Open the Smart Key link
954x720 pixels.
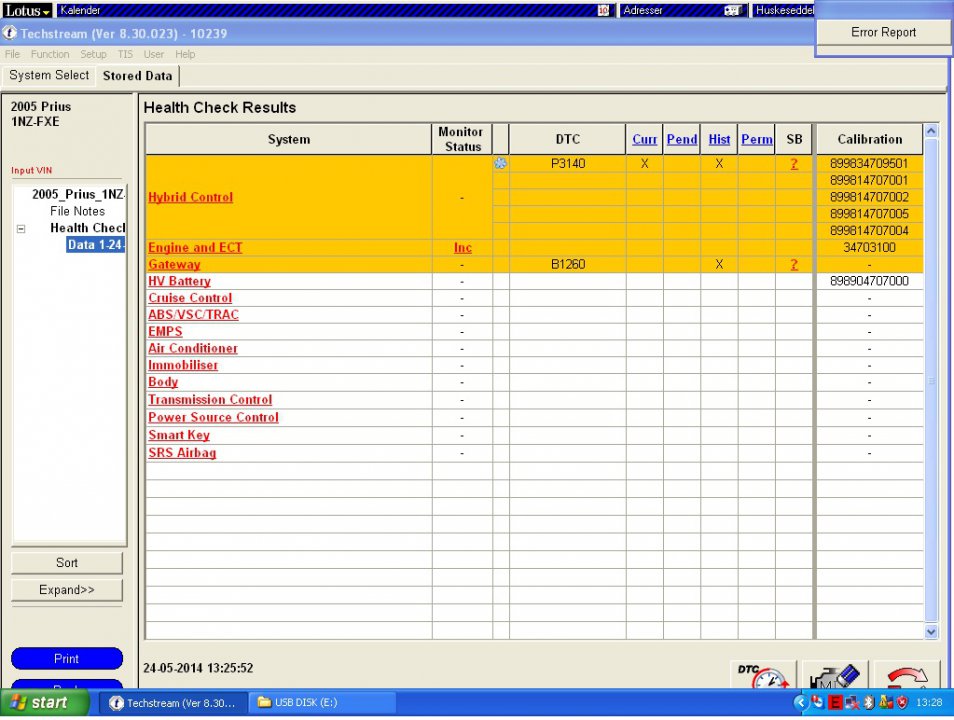click(179, 435)
